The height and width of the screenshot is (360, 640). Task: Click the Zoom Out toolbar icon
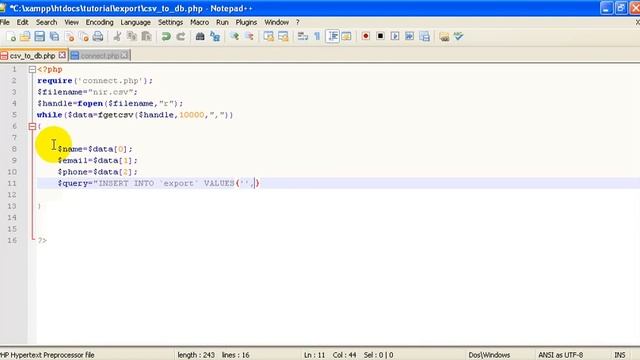pyautogui.click(x=249, y=37)
